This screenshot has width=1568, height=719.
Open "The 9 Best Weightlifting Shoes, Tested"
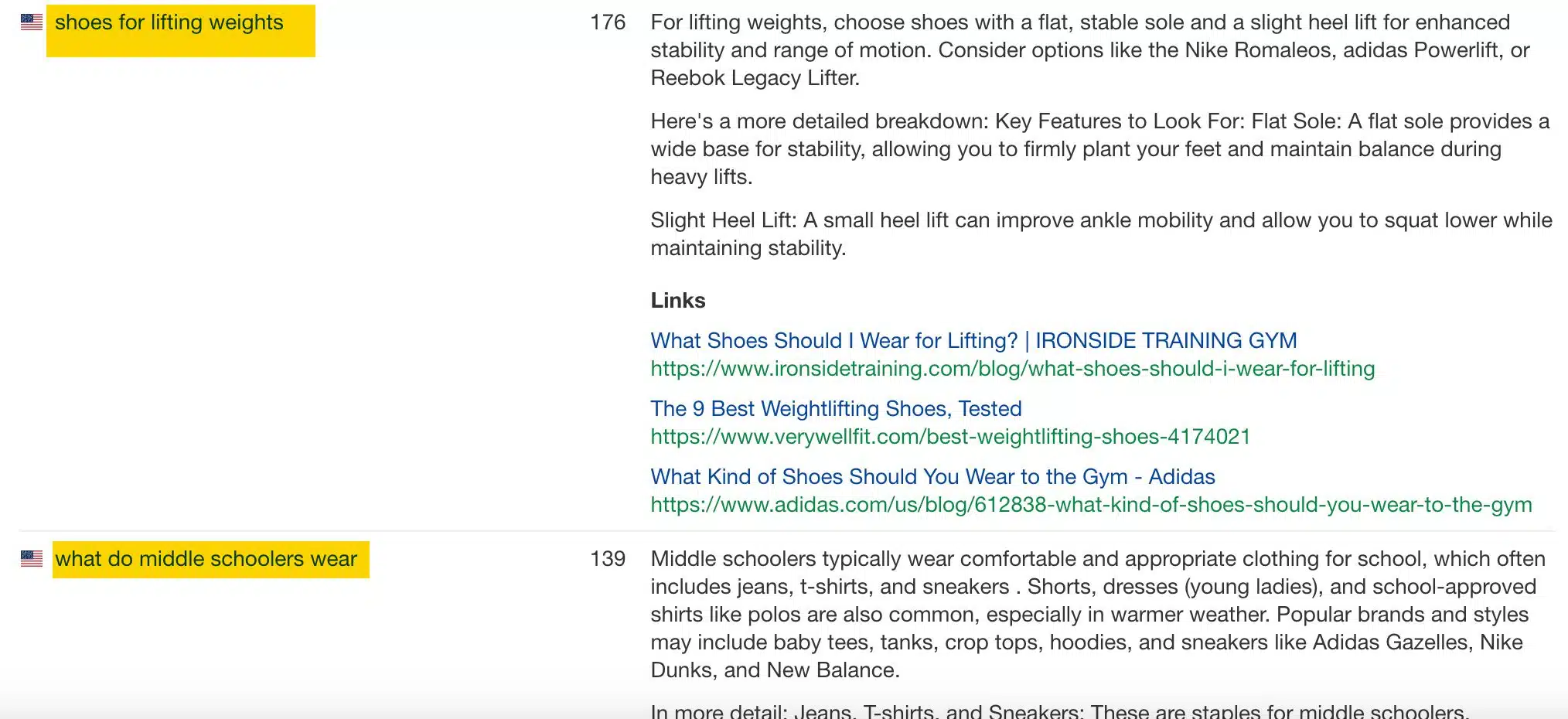pos(836,408)
